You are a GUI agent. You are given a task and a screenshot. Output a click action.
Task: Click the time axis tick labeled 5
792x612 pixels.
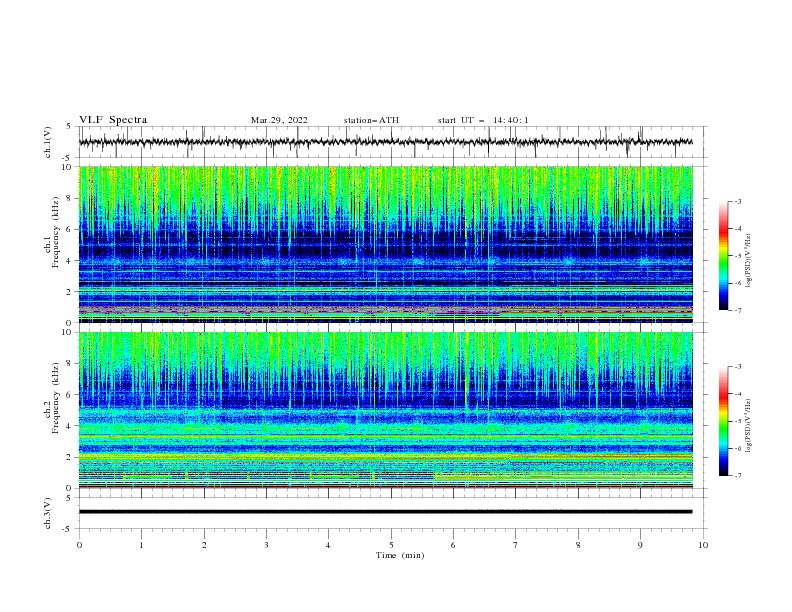click(391, 545)
